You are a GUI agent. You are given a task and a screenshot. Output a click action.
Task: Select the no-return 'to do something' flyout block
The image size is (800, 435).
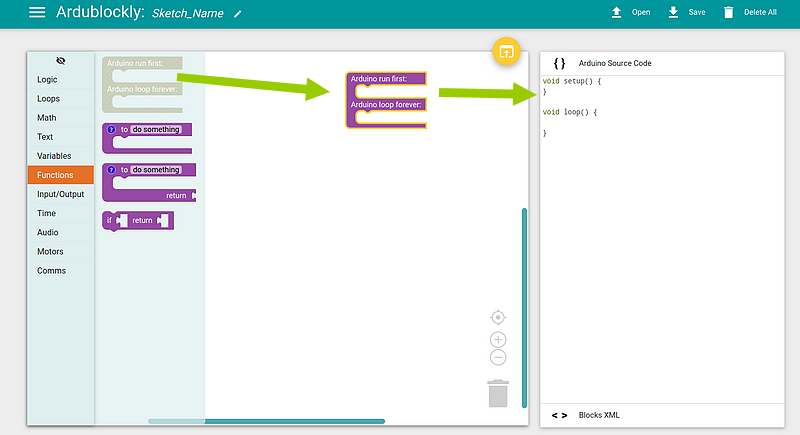click(147, 138)
